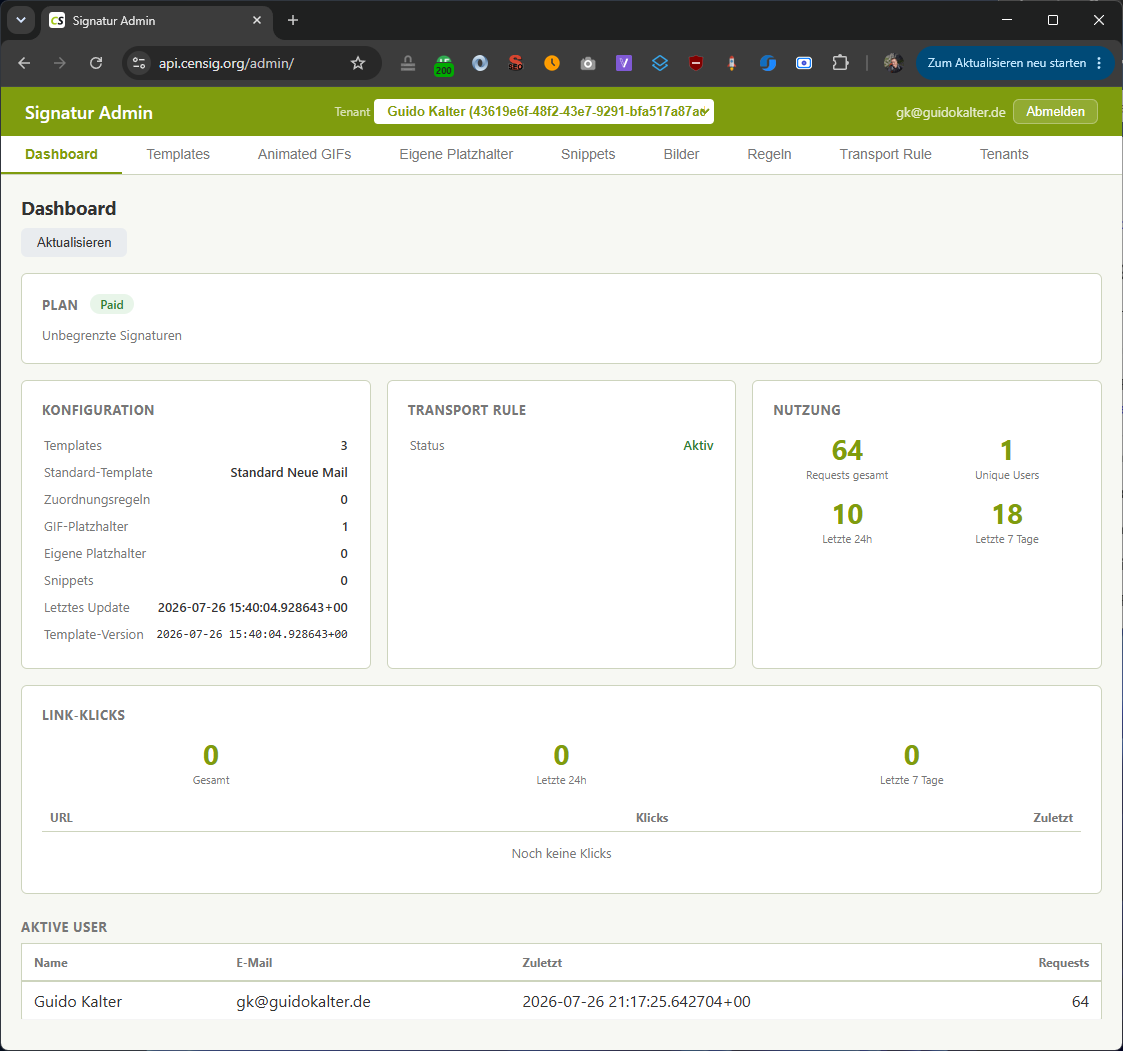Click the gk@guidokalter.de header email

coord(950,112)
